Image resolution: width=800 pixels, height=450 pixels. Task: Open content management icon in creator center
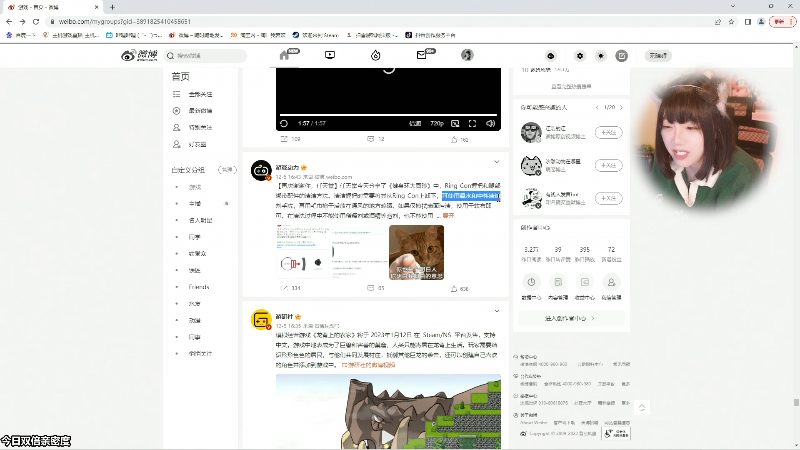(x=558, y=282)
